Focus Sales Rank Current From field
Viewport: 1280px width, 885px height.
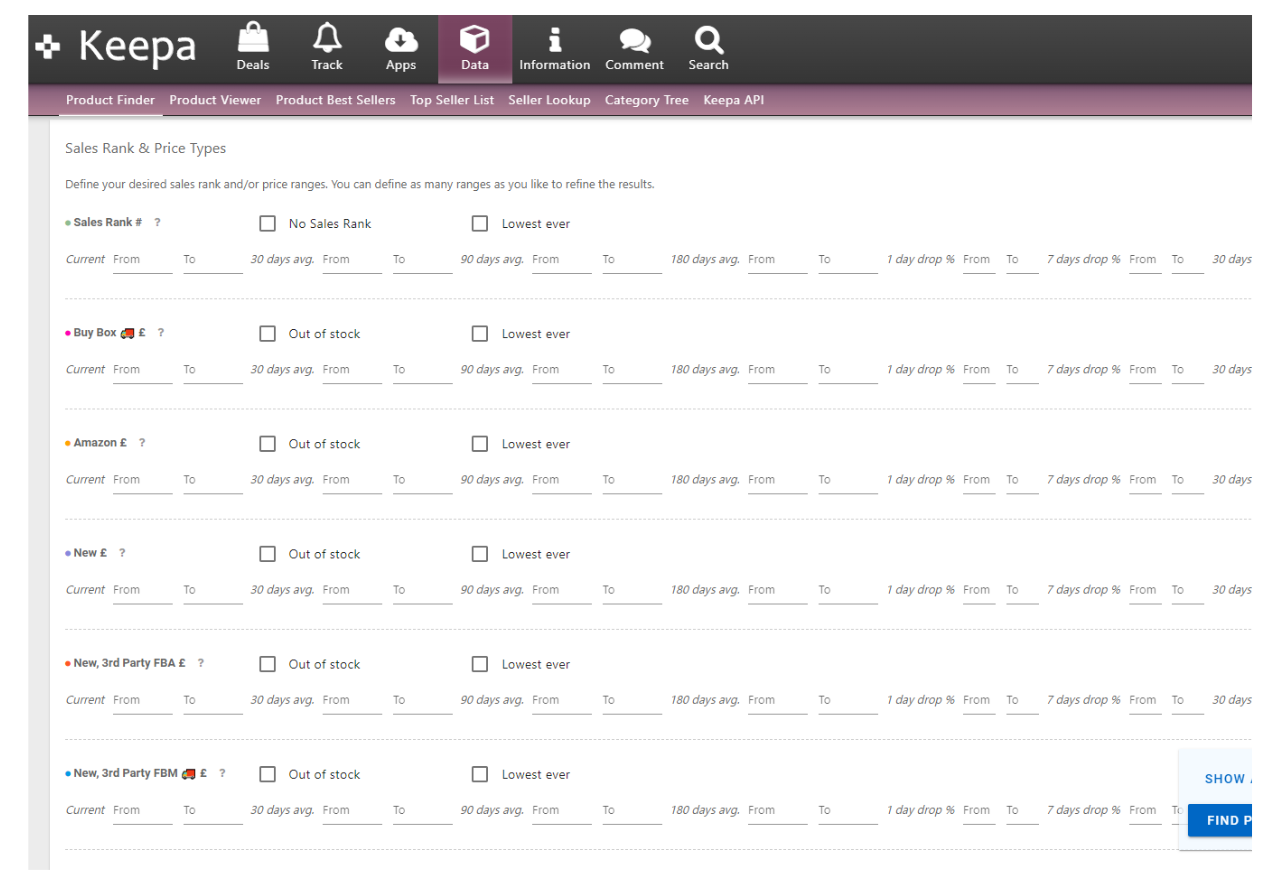142,260
